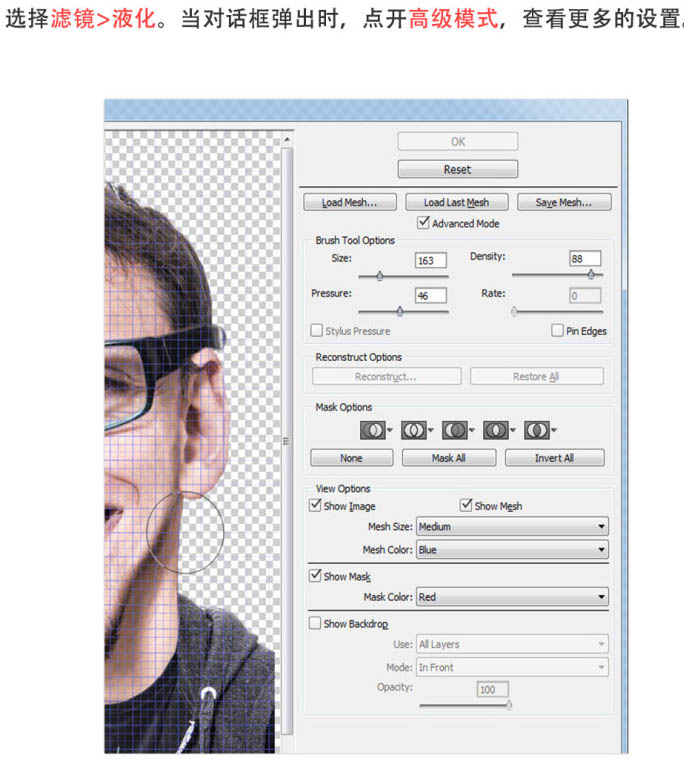Enable the Pin Edges checkbox
684x759 pixels.
click(557, 330)
